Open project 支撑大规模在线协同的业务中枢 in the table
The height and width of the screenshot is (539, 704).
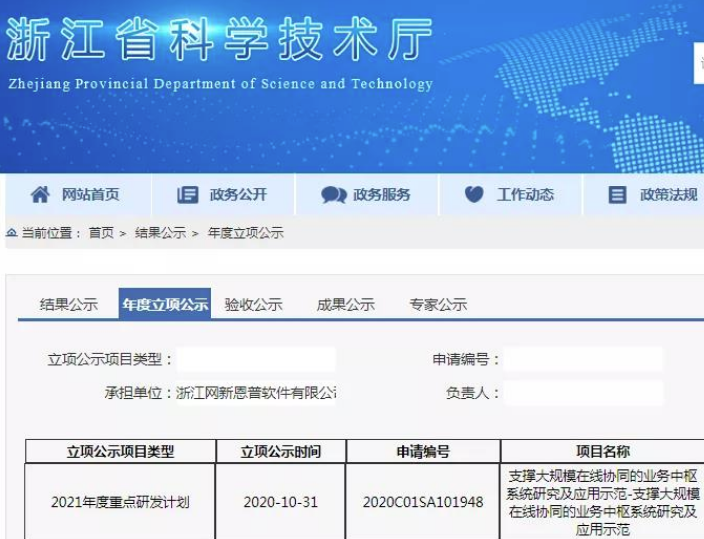pyautogui.click(x=602, y=502)
